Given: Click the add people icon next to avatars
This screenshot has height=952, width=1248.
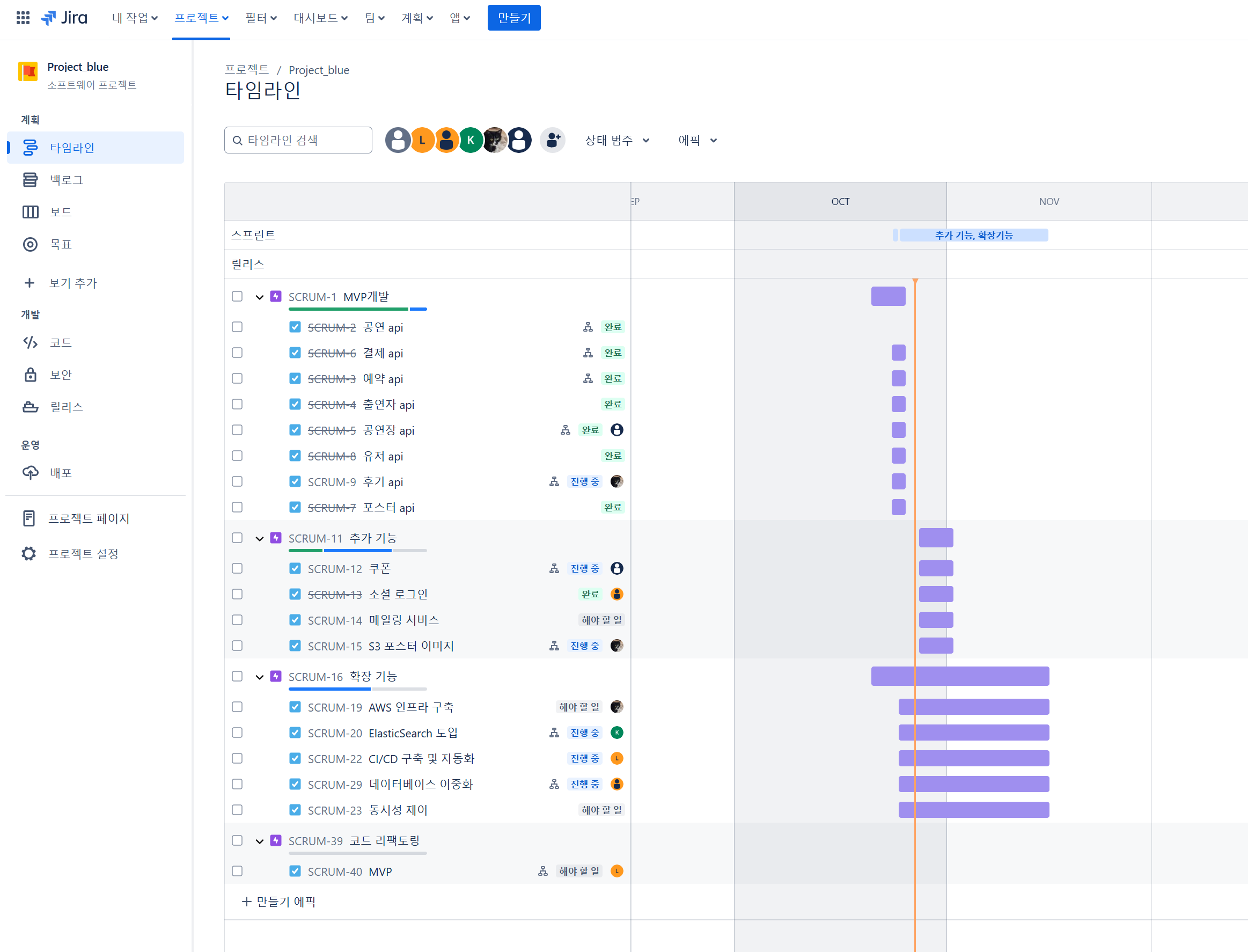Looking at the screenshot, I should tap(552, 140).
